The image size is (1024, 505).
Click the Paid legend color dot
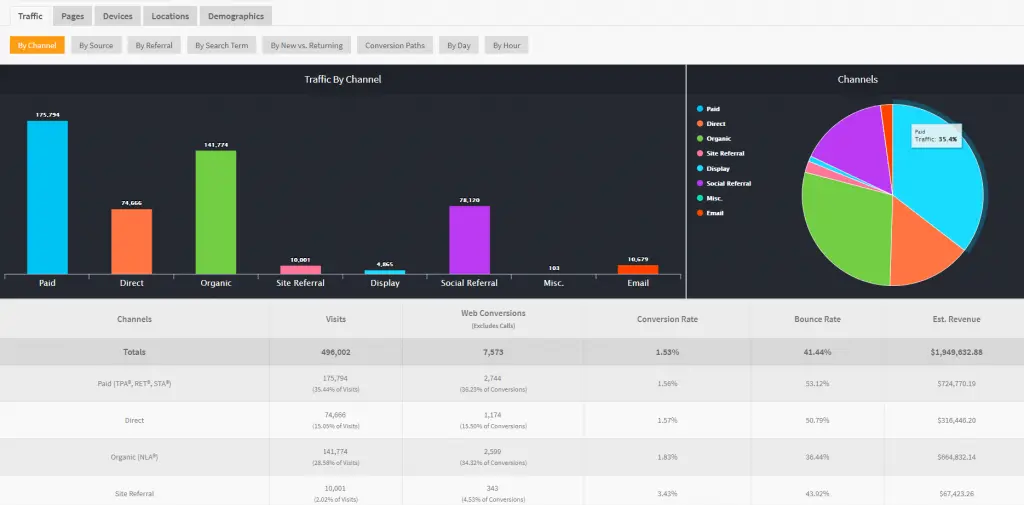[699, 109]
